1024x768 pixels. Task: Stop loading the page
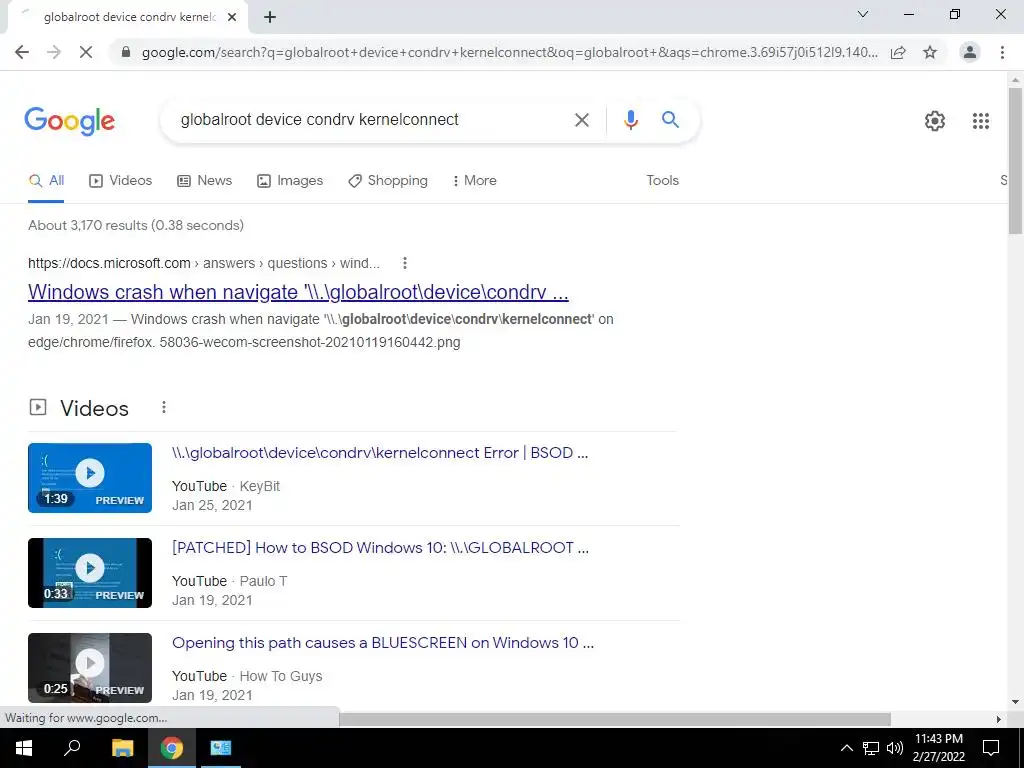86,52
